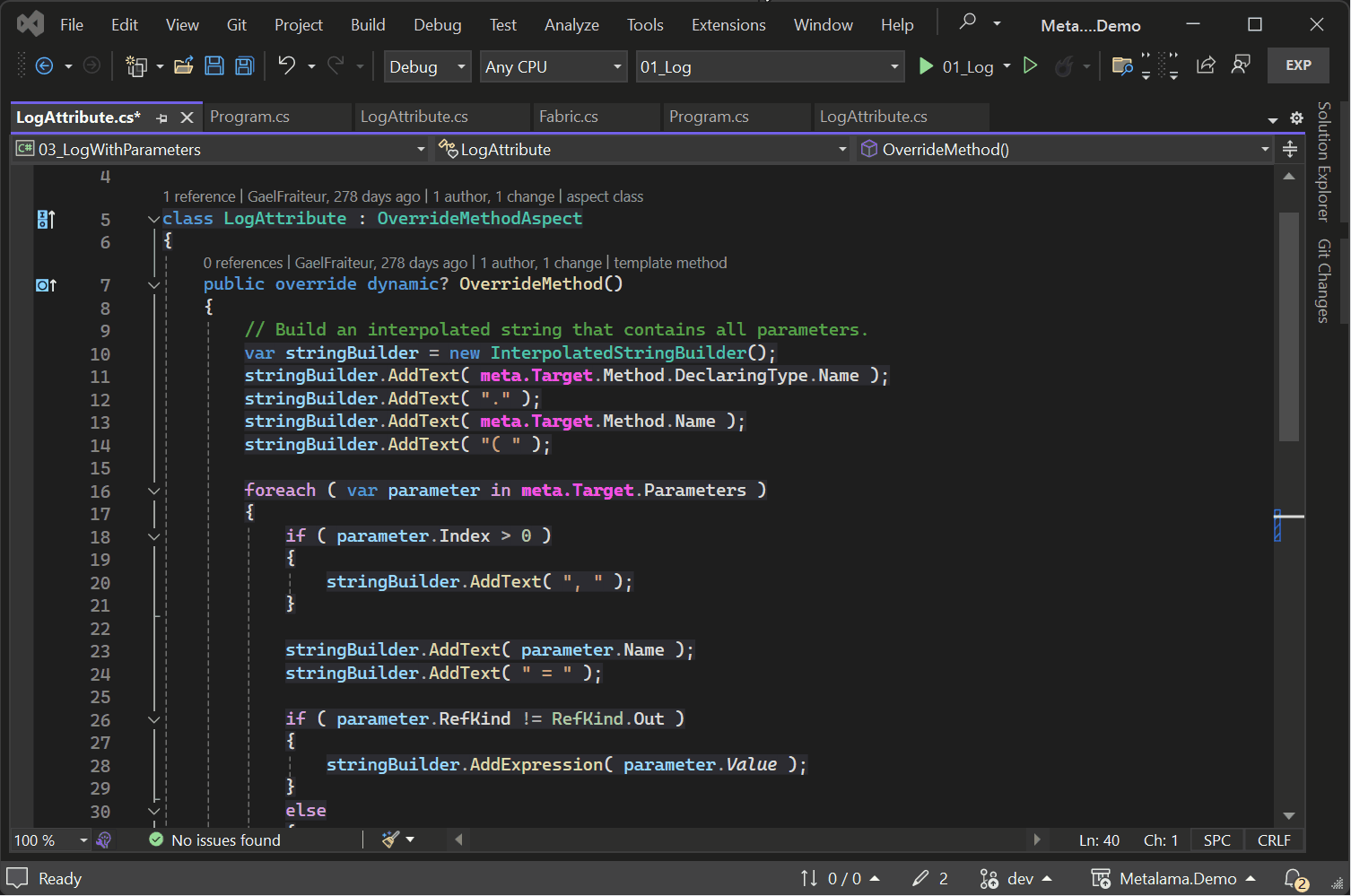
Task: Click the pending changes pencil icon
Action: (930, 879)
